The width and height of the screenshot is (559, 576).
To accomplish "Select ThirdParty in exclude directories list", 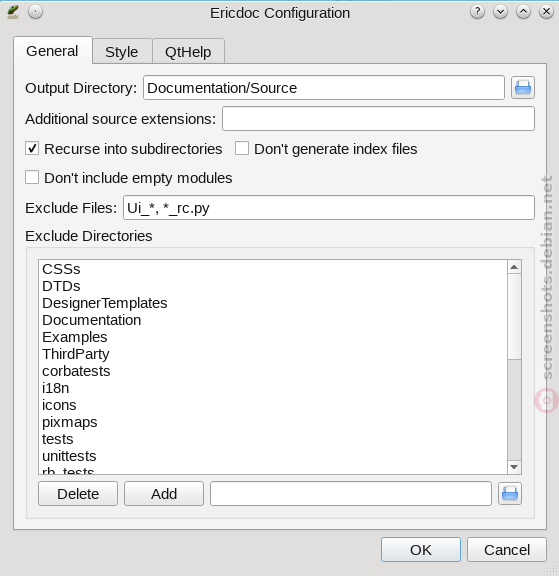I will pyautogui.click(x=76, y=354).
